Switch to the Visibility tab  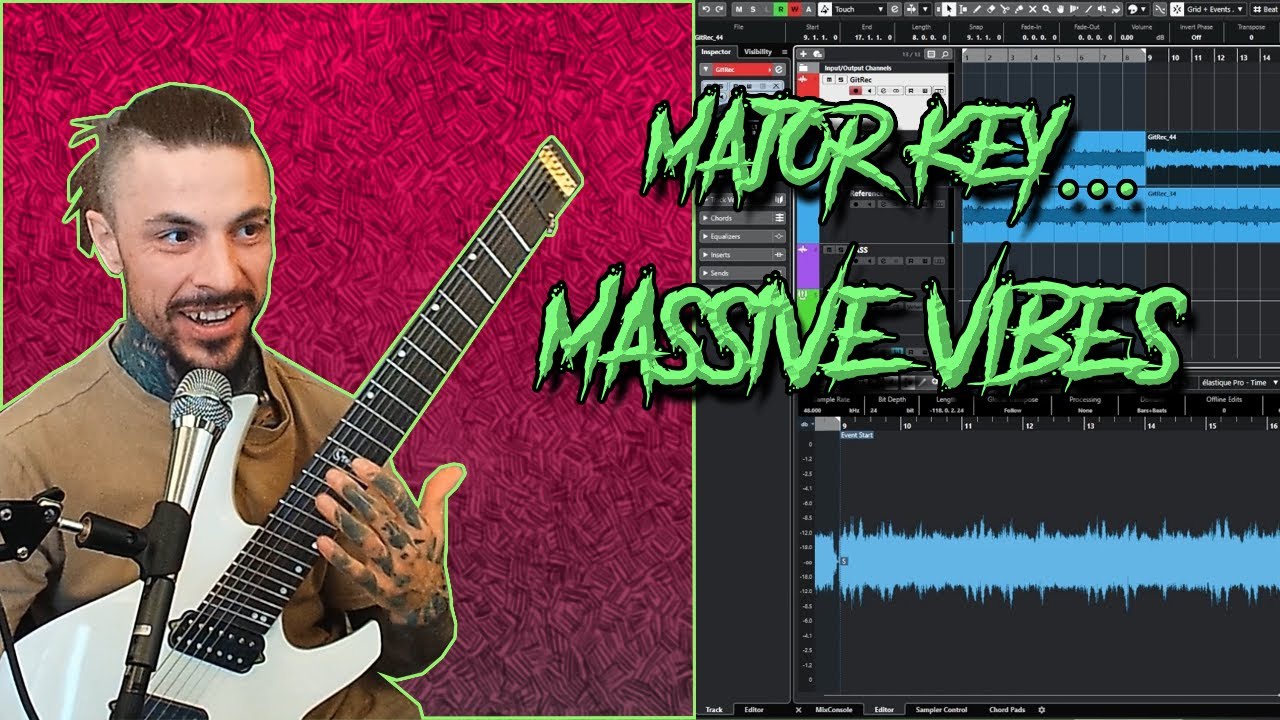tap(757, 52)
